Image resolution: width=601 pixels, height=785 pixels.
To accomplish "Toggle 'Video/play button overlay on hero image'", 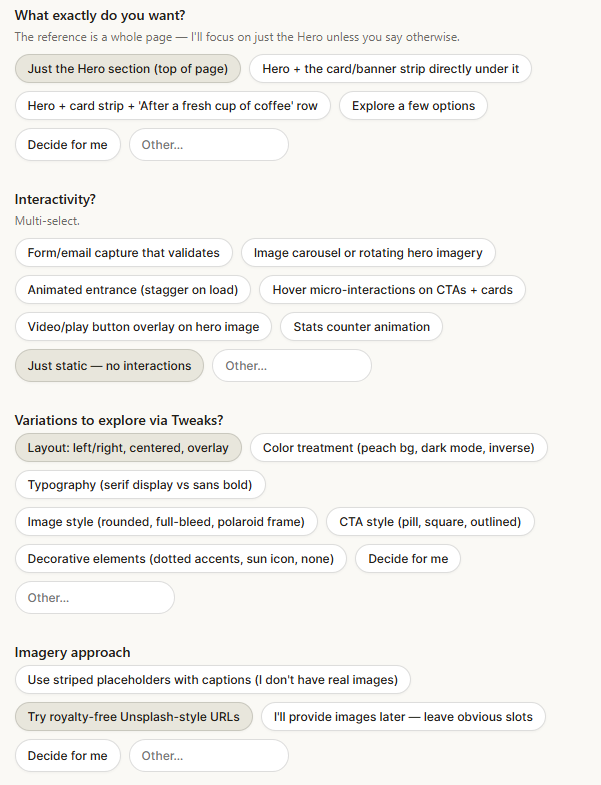I will [x=143, y=327].
